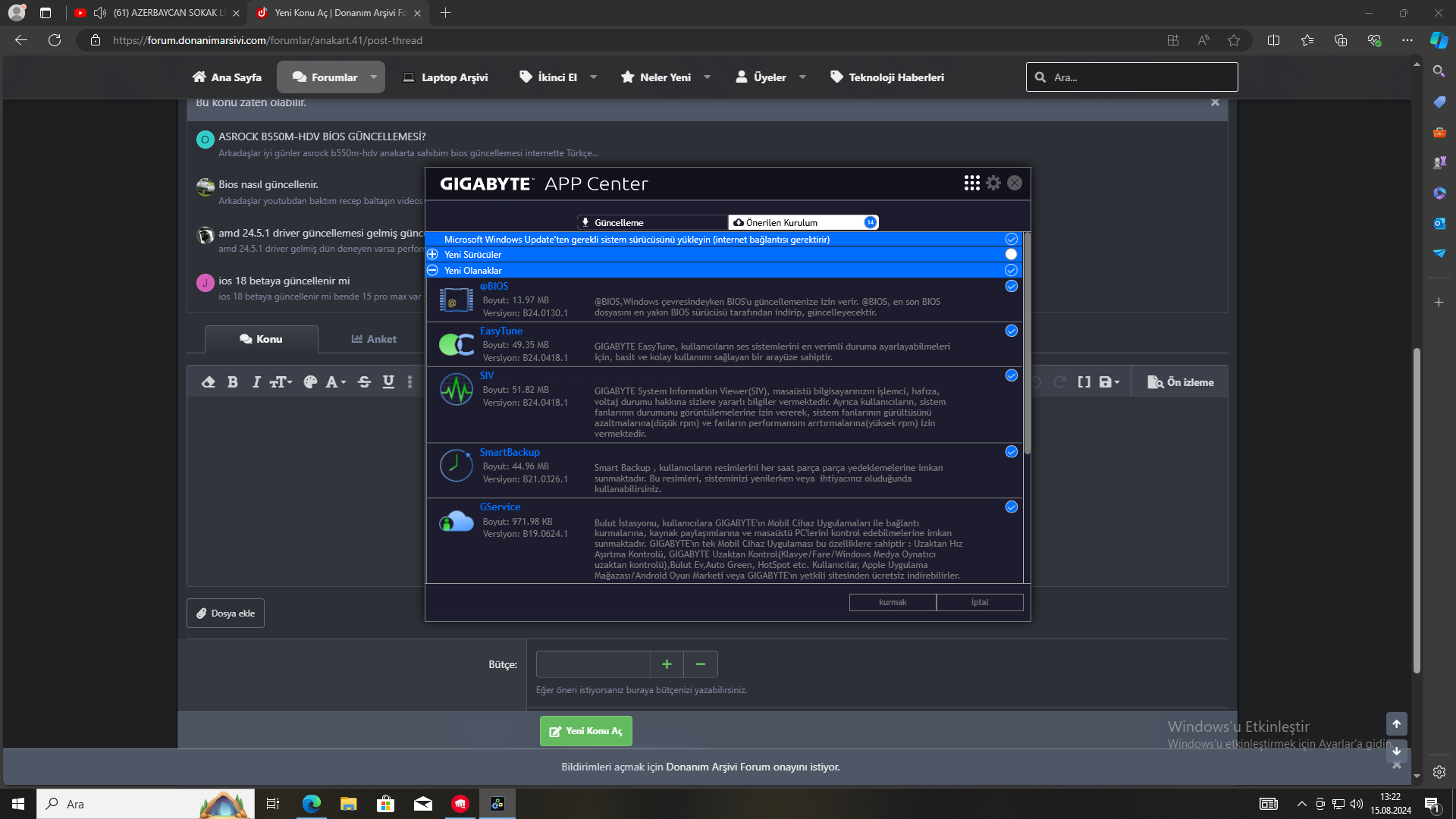
Task: Switch to the Önerilen Kurulum tab
Action: (803, 222)
